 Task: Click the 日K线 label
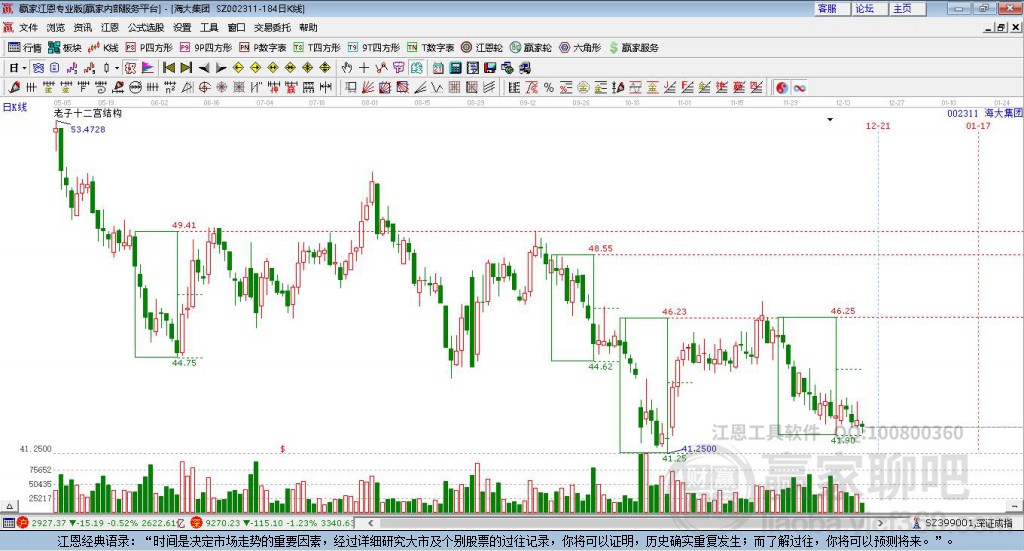(x=15, y=107)
